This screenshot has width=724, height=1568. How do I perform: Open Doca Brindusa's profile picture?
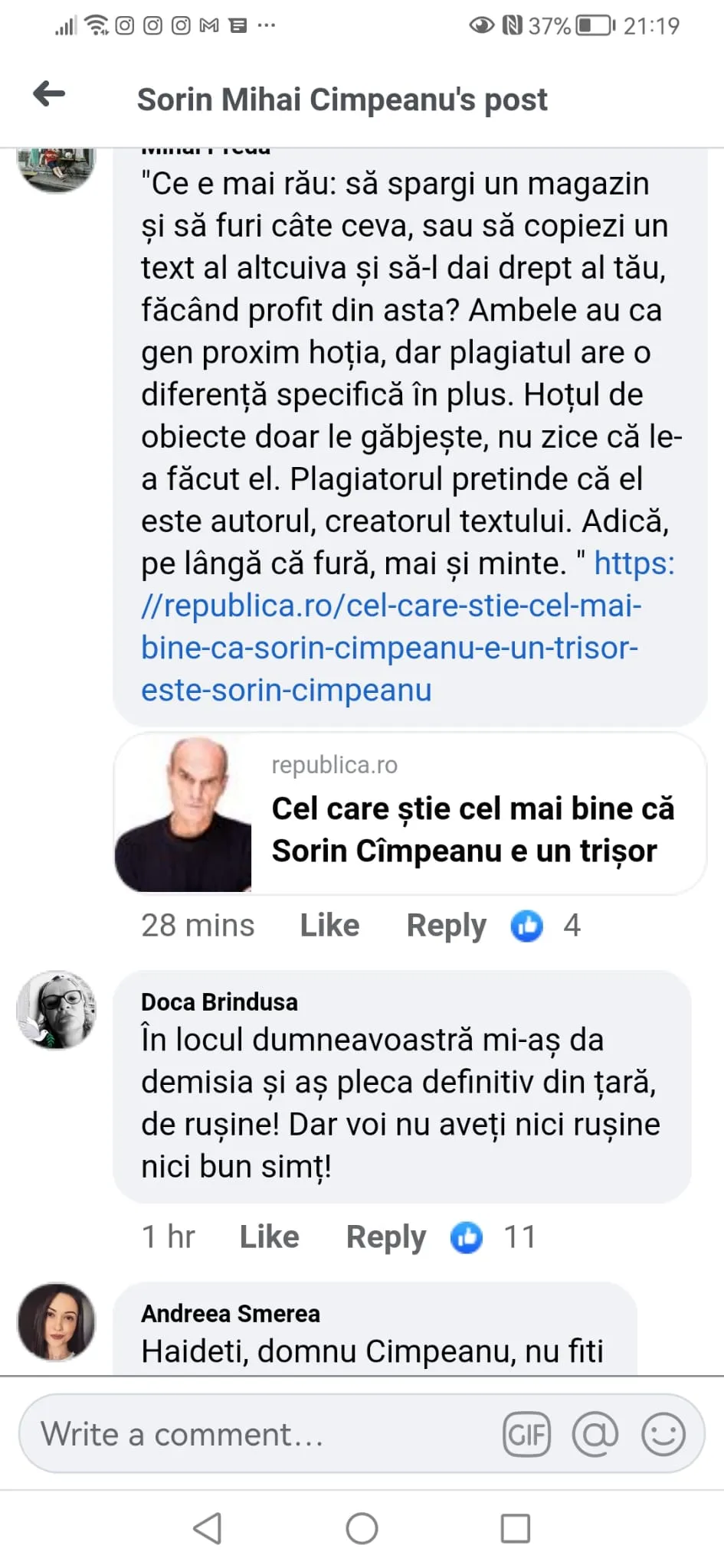pyautogui.click(x=56, y=1010)
